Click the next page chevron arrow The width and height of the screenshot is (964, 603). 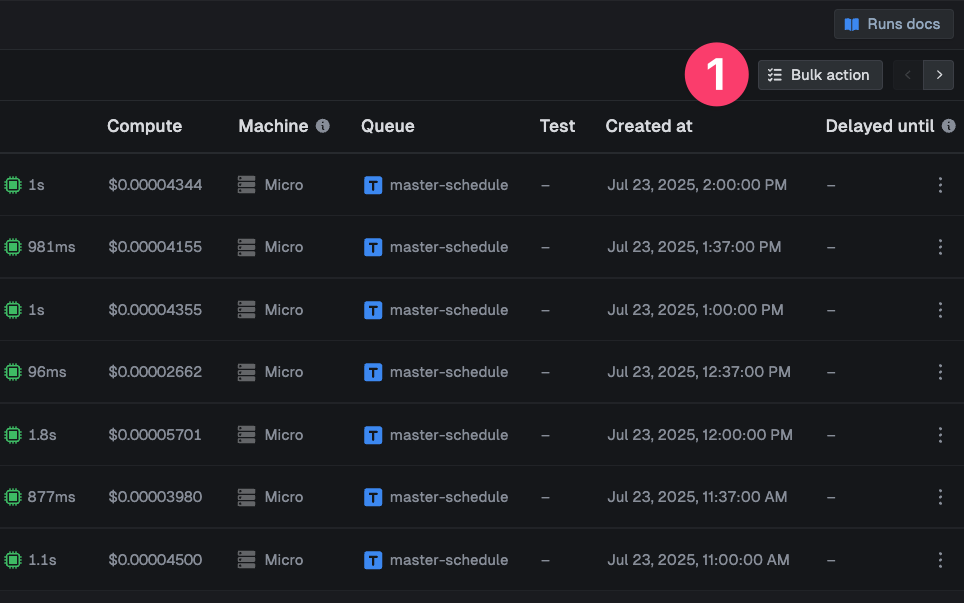(938, 75)
